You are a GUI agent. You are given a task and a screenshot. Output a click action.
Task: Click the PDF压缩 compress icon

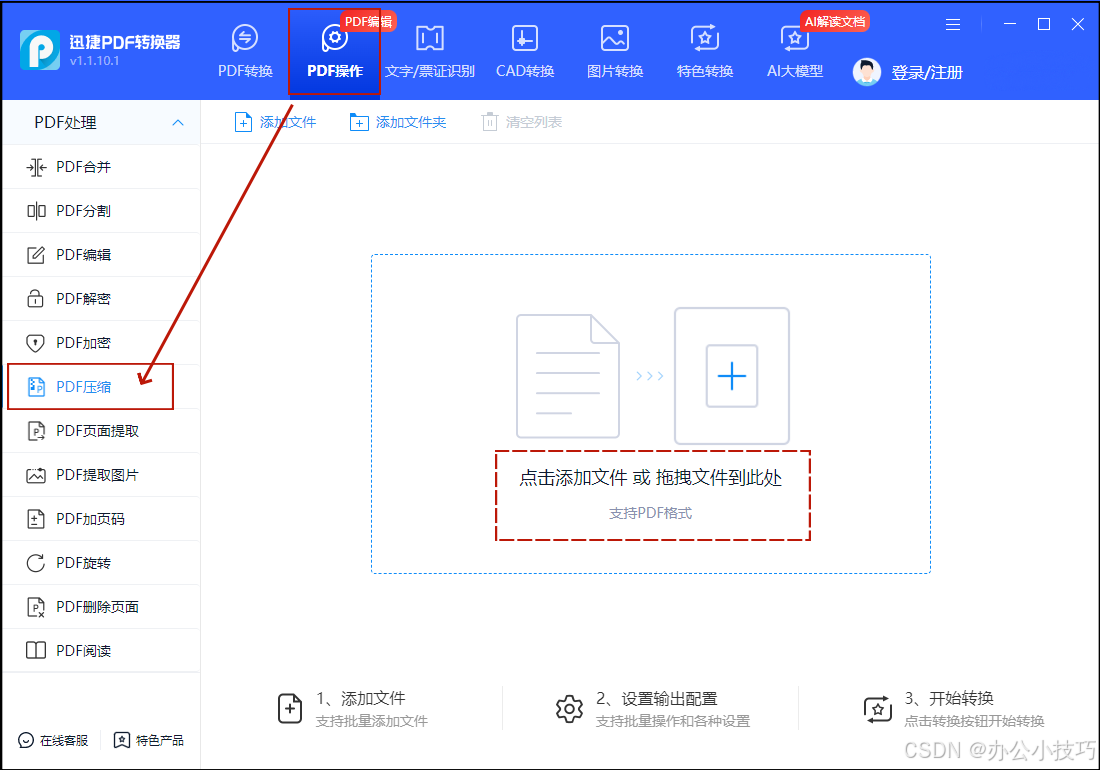tap(36, 387)
